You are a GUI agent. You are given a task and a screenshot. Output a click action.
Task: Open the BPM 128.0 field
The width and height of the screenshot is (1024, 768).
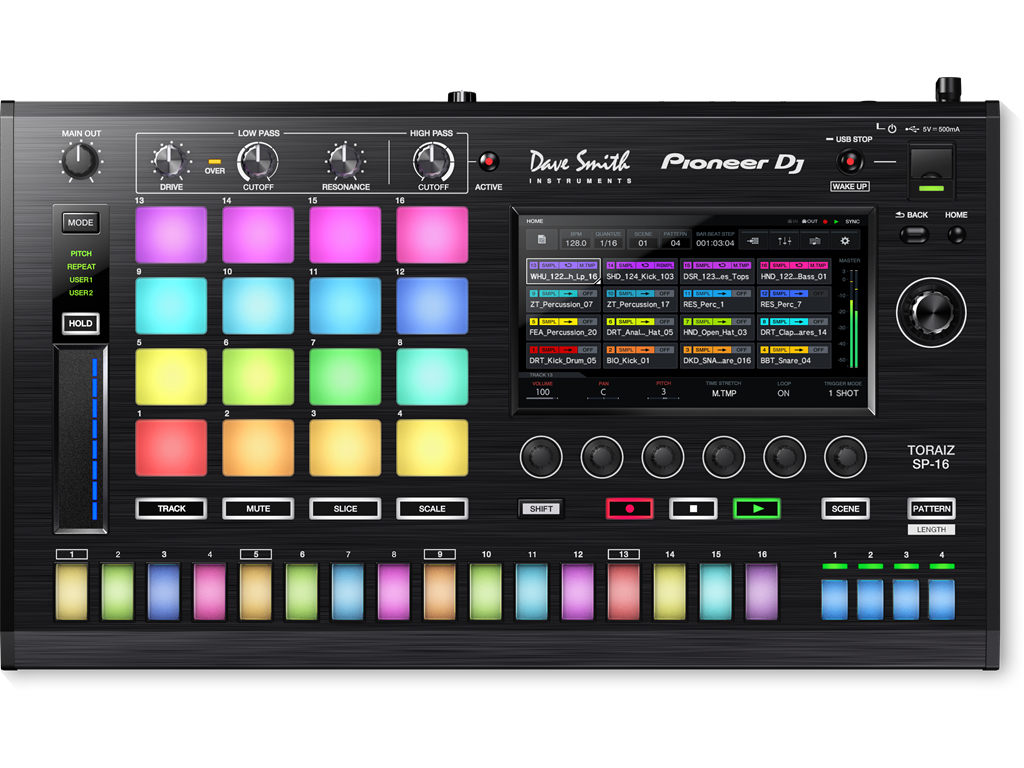[x=575, y=240]
